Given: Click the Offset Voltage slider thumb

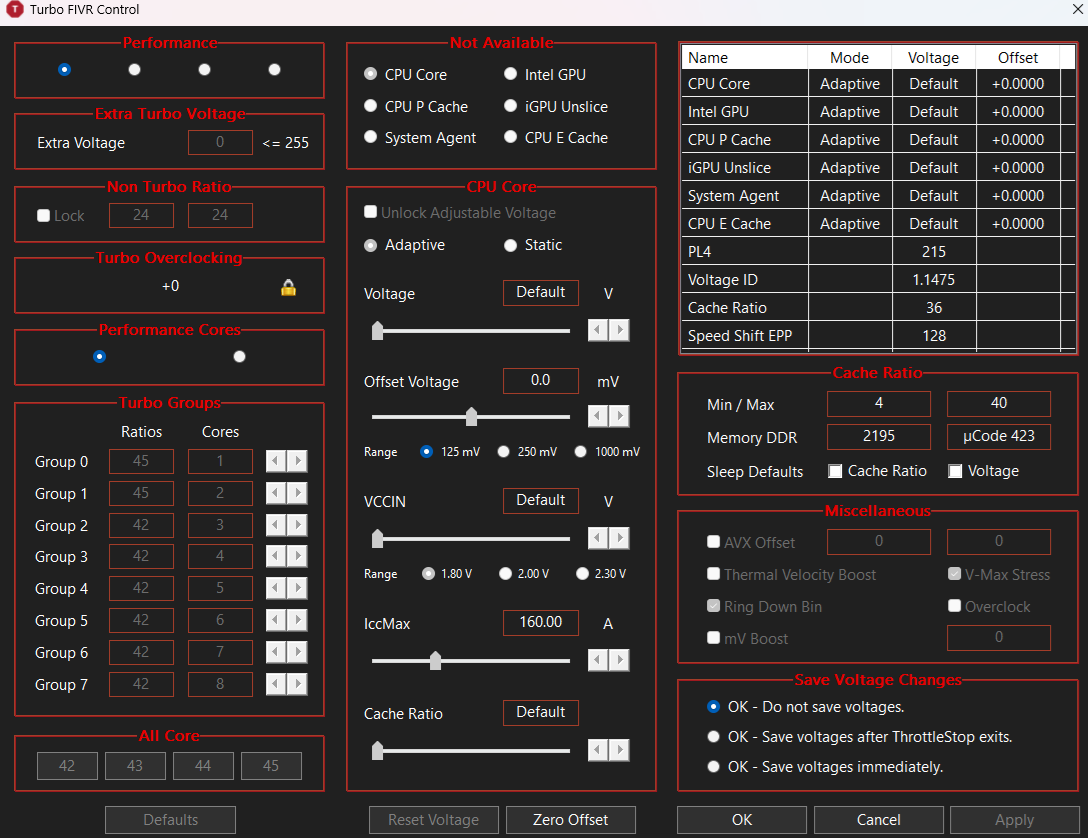Looking at the screenshot, I should pyautogui.click(x=472, y=416).
